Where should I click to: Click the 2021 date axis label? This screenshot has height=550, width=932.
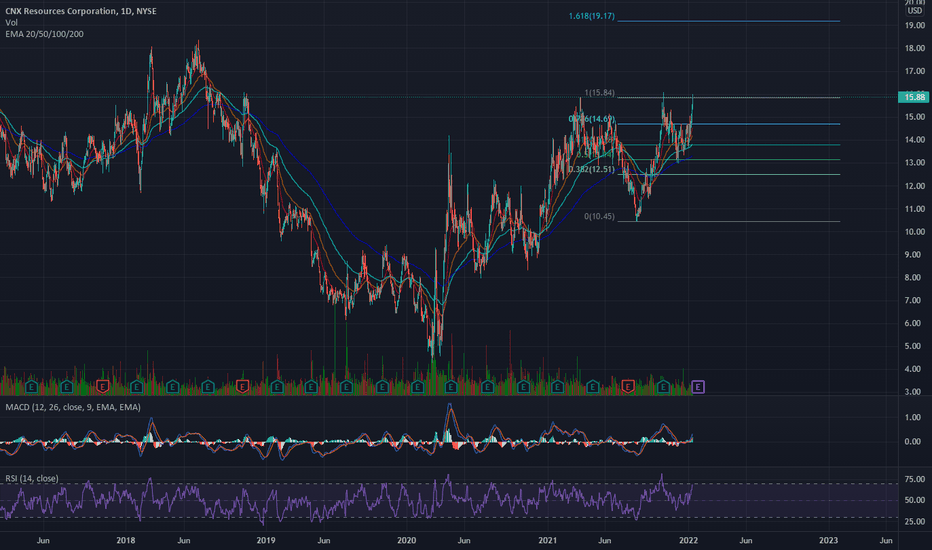(547, 540)
